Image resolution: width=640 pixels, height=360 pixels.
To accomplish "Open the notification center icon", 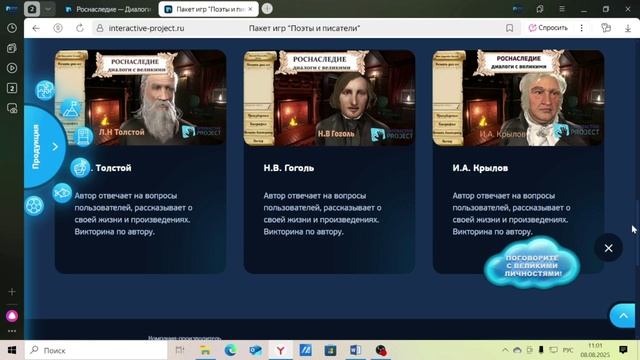I will (x=623, y=350).
